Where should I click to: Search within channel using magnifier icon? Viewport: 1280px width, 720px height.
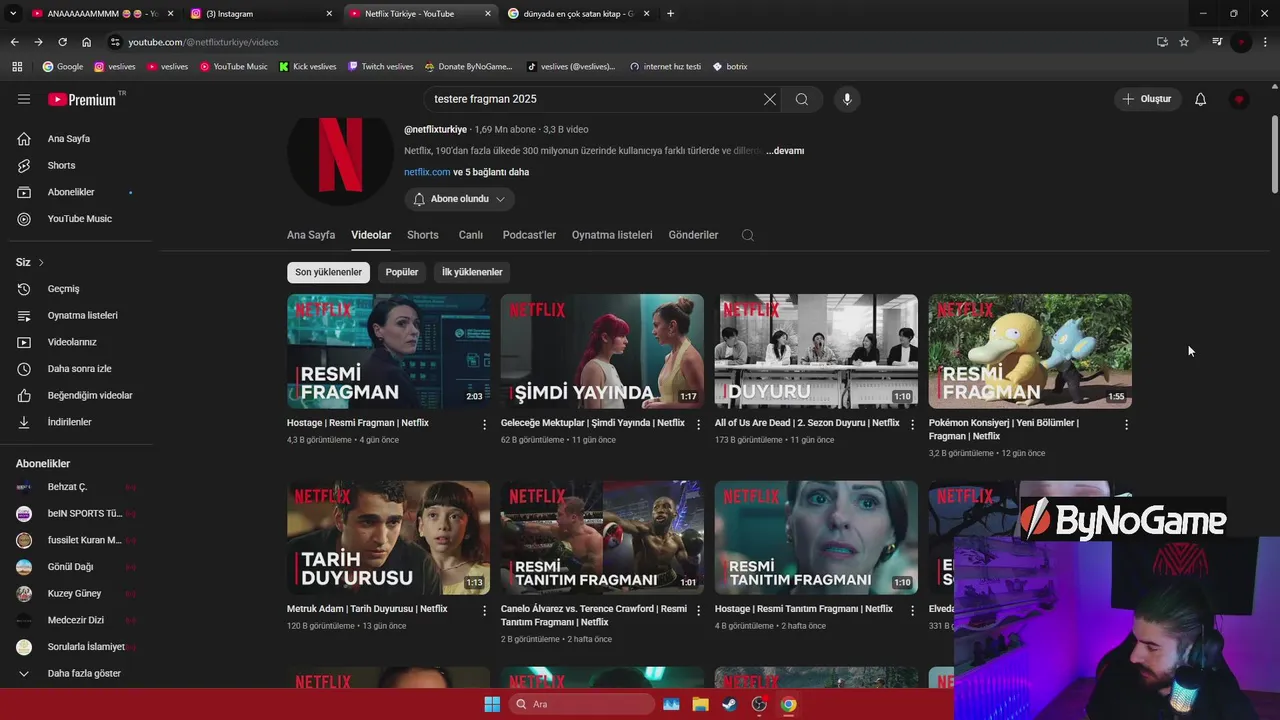(x=747, y=235)
